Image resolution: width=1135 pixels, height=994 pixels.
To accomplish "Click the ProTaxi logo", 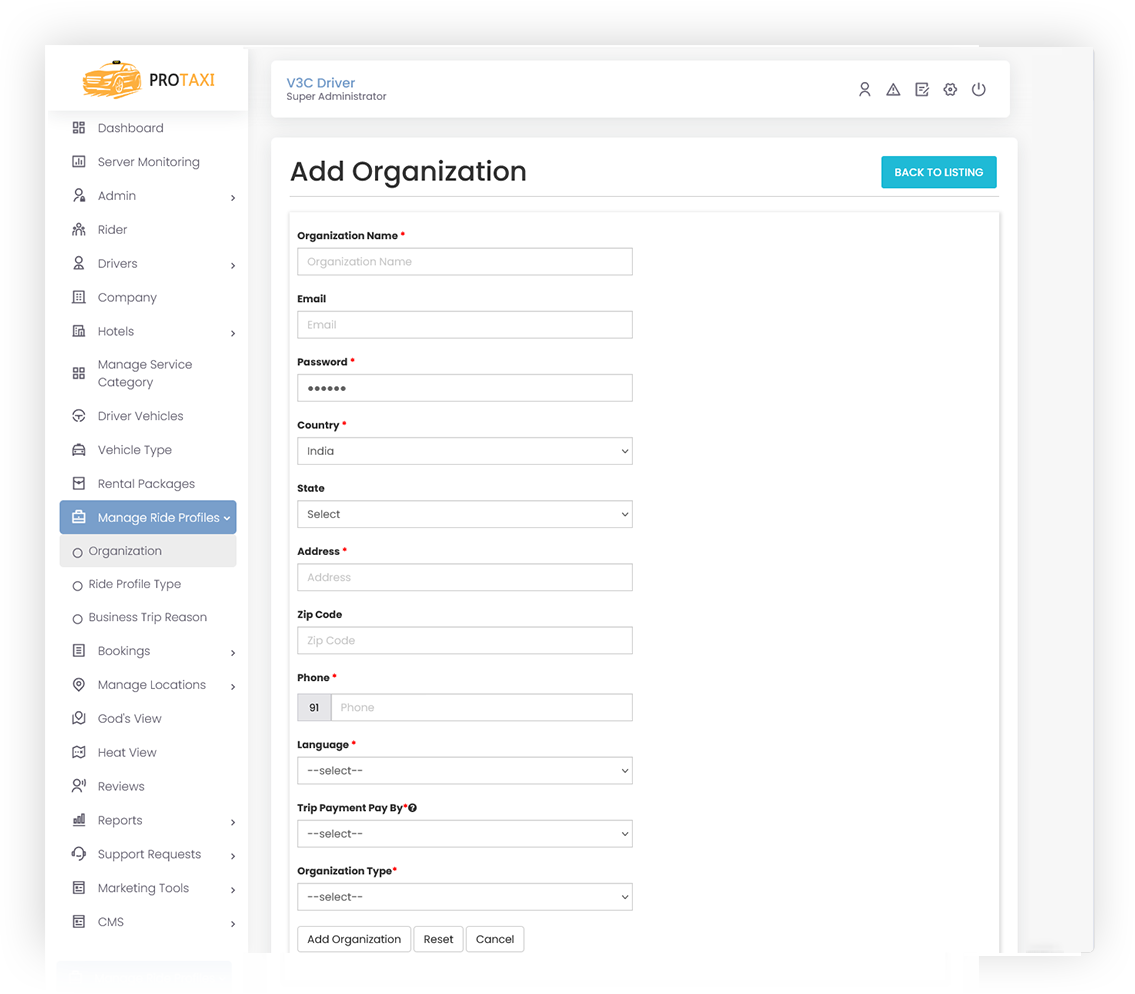I will (x=148, y=80).
